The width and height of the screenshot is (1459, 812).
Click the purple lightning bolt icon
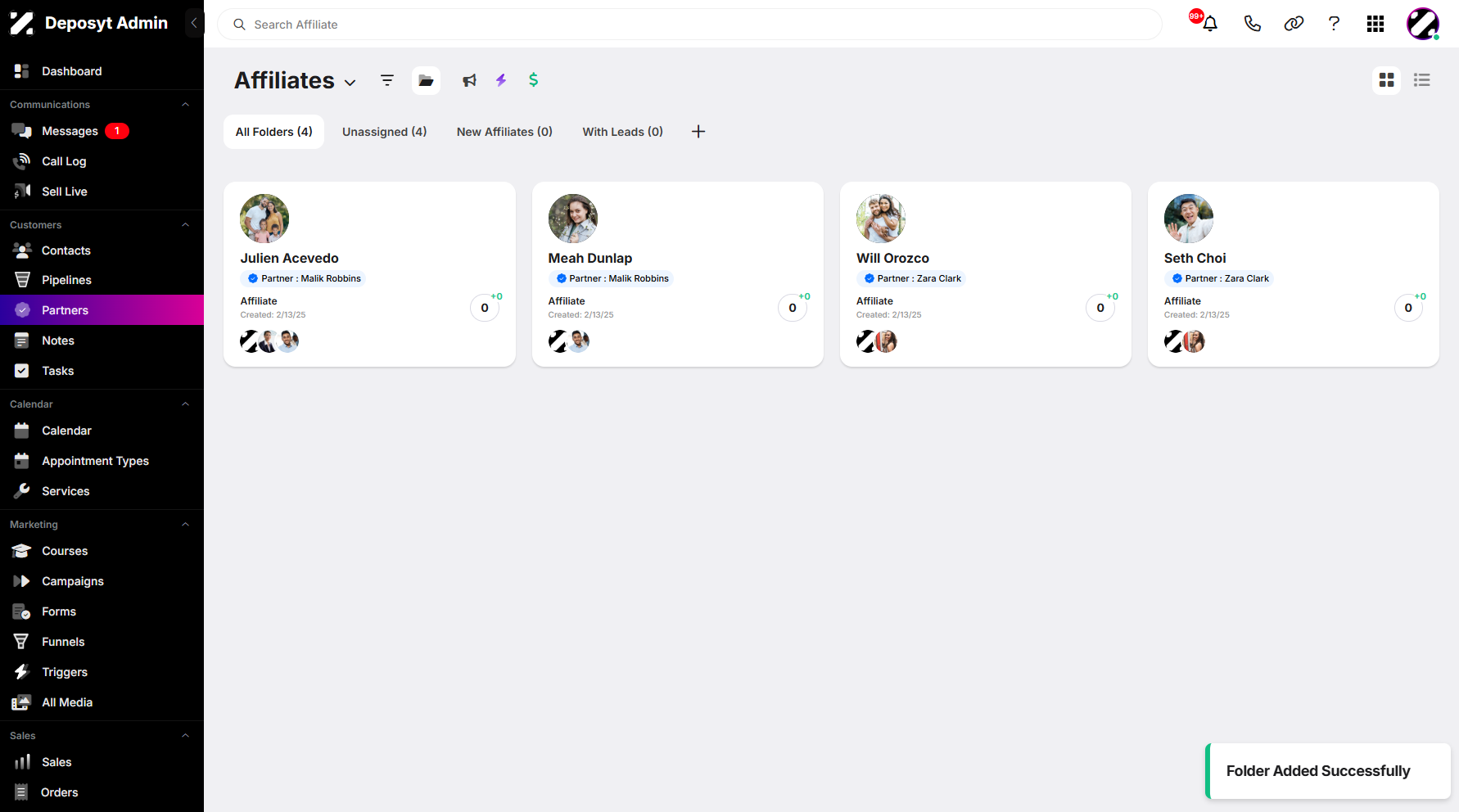click(x=501, y=80)
